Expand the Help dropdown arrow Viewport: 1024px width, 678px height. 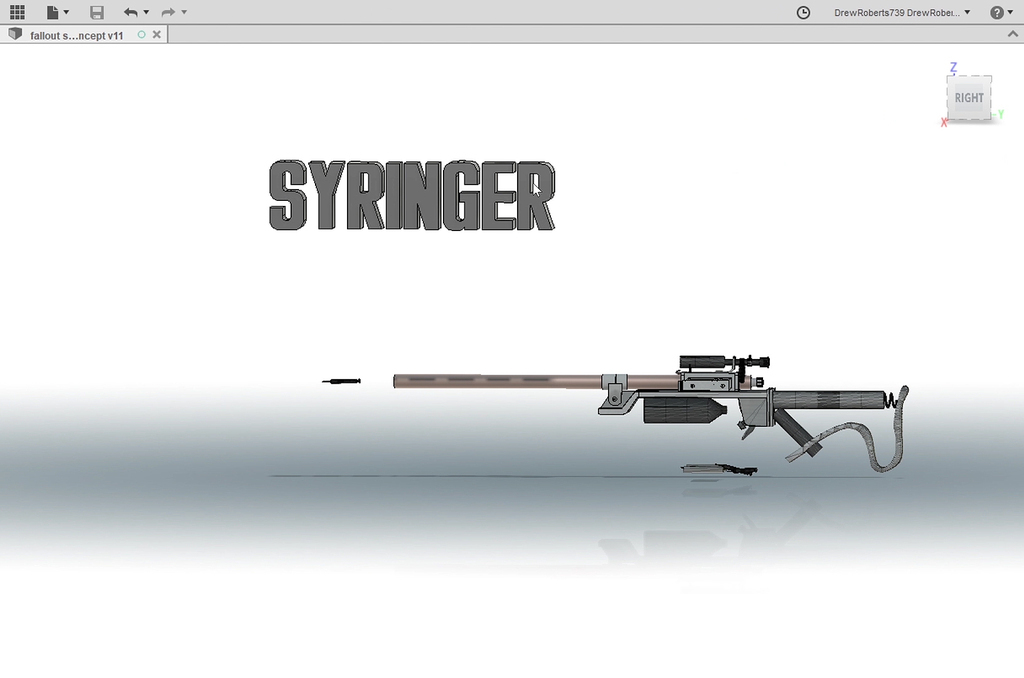pyautogui.click(x=1009, y=12)
